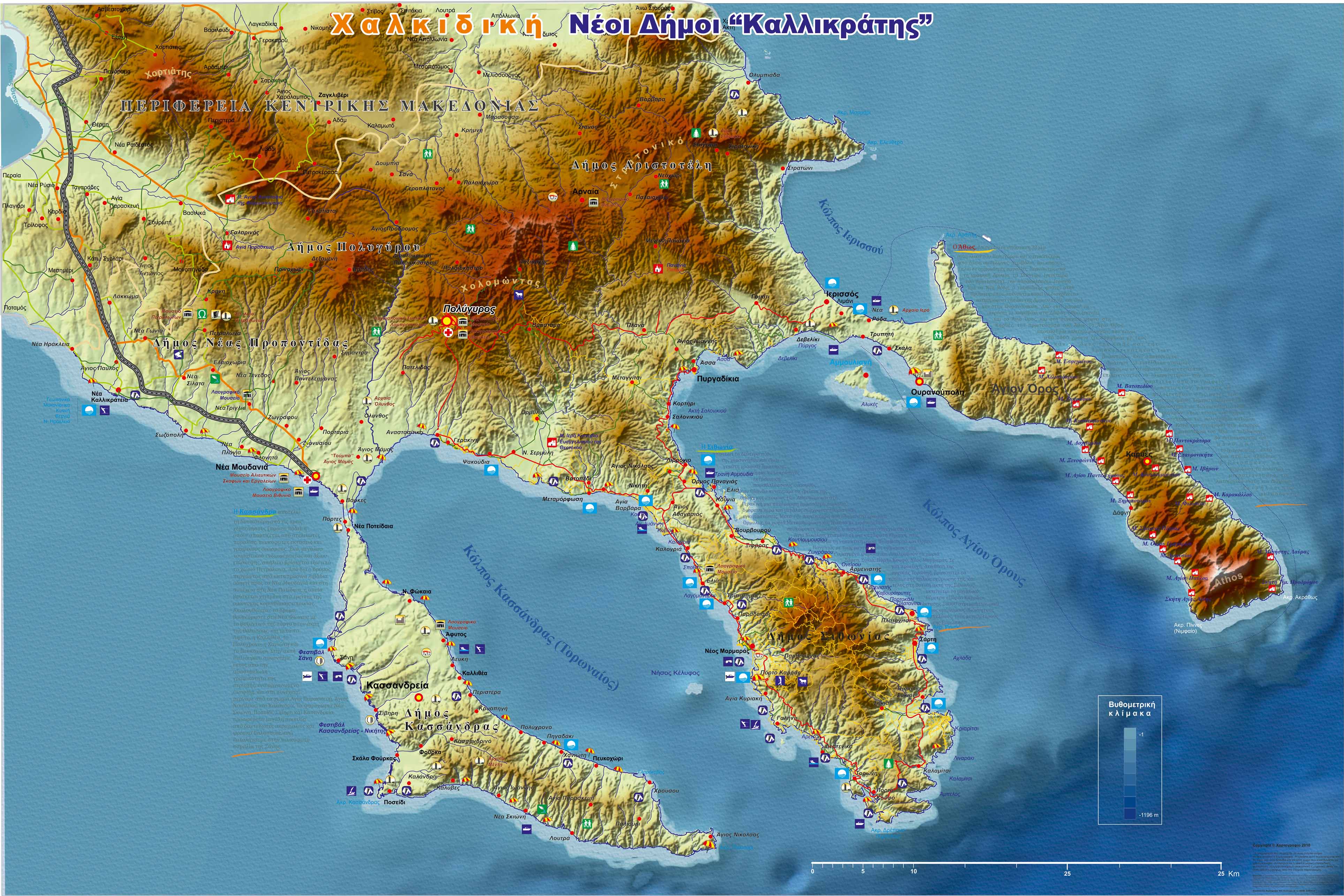Click the horse riding icon near Χολομώντας
Screen dimensions: 1344x896
519,295
